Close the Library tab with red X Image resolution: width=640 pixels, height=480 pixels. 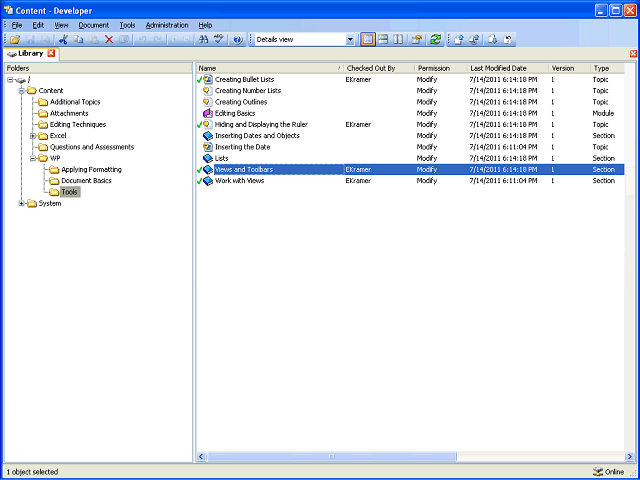tap(51, 53)
